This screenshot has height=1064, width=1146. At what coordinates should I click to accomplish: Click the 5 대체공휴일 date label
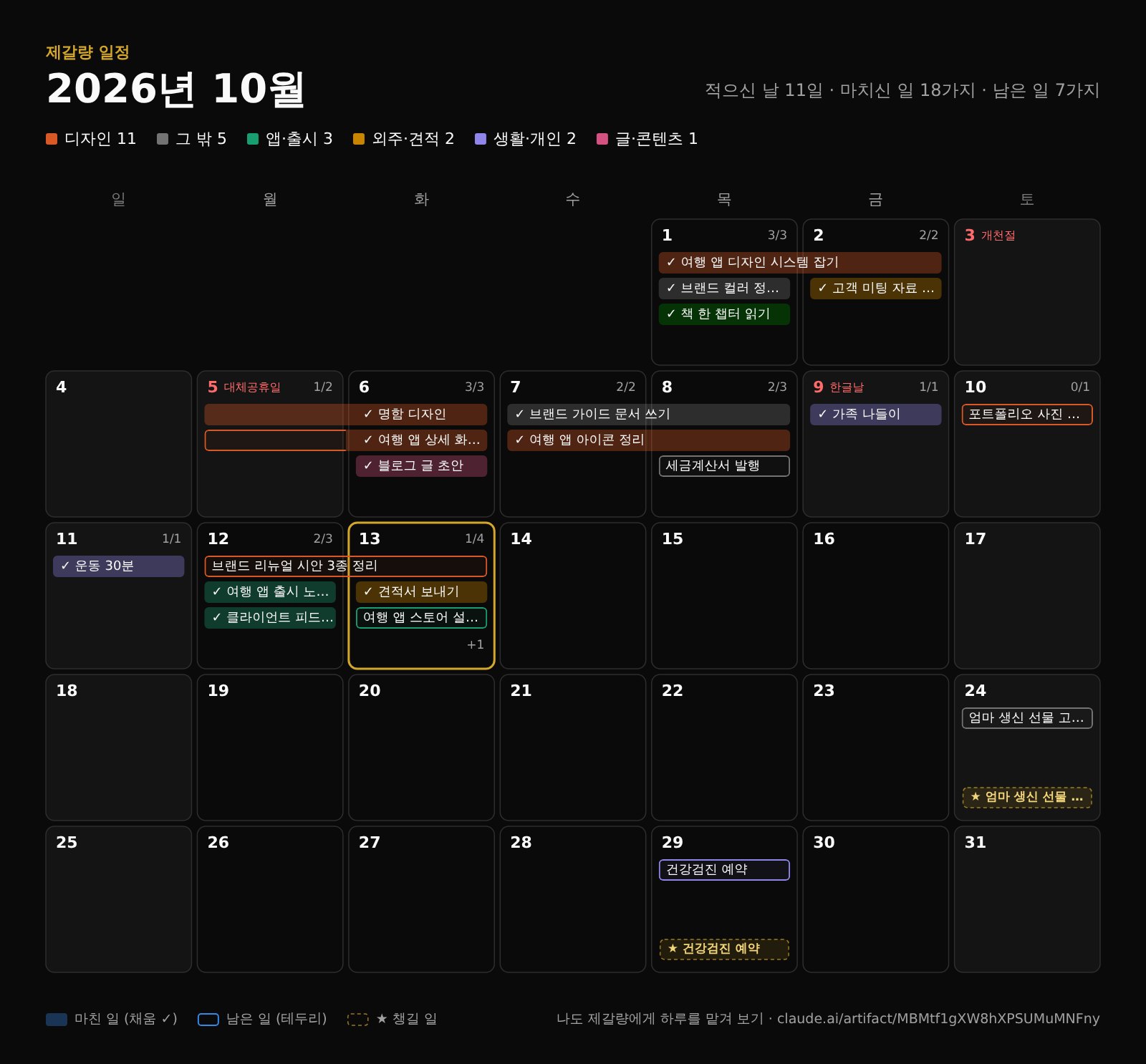[244, 387]
